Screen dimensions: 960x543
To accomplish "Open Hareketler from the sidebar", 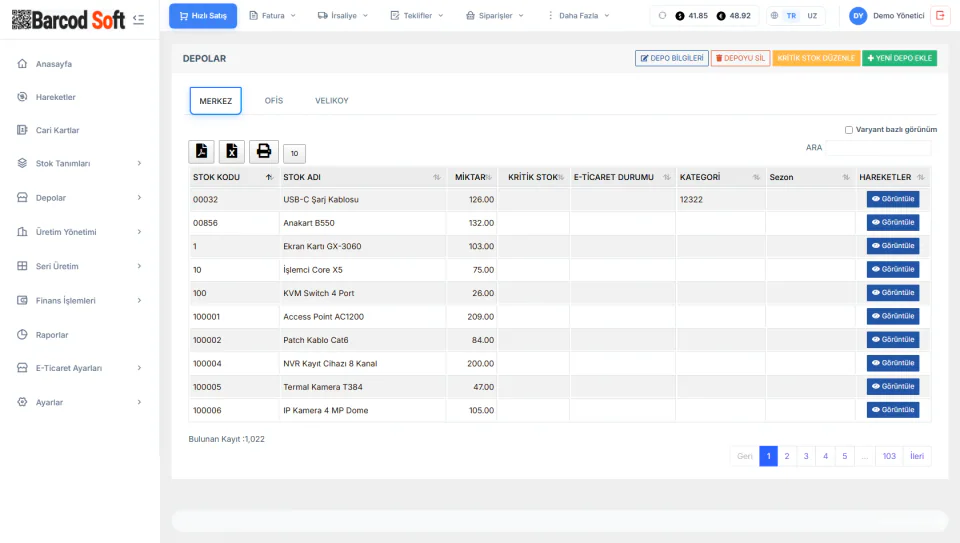I will [56, 97].
